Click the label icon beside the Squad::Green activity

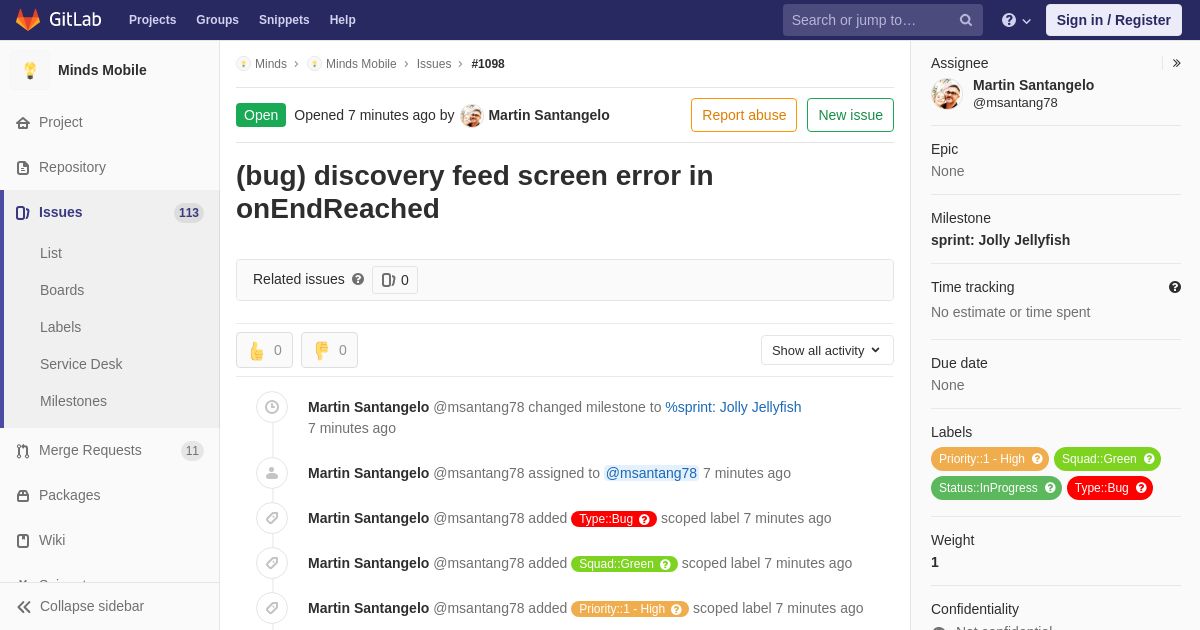[x=272, y=563]
